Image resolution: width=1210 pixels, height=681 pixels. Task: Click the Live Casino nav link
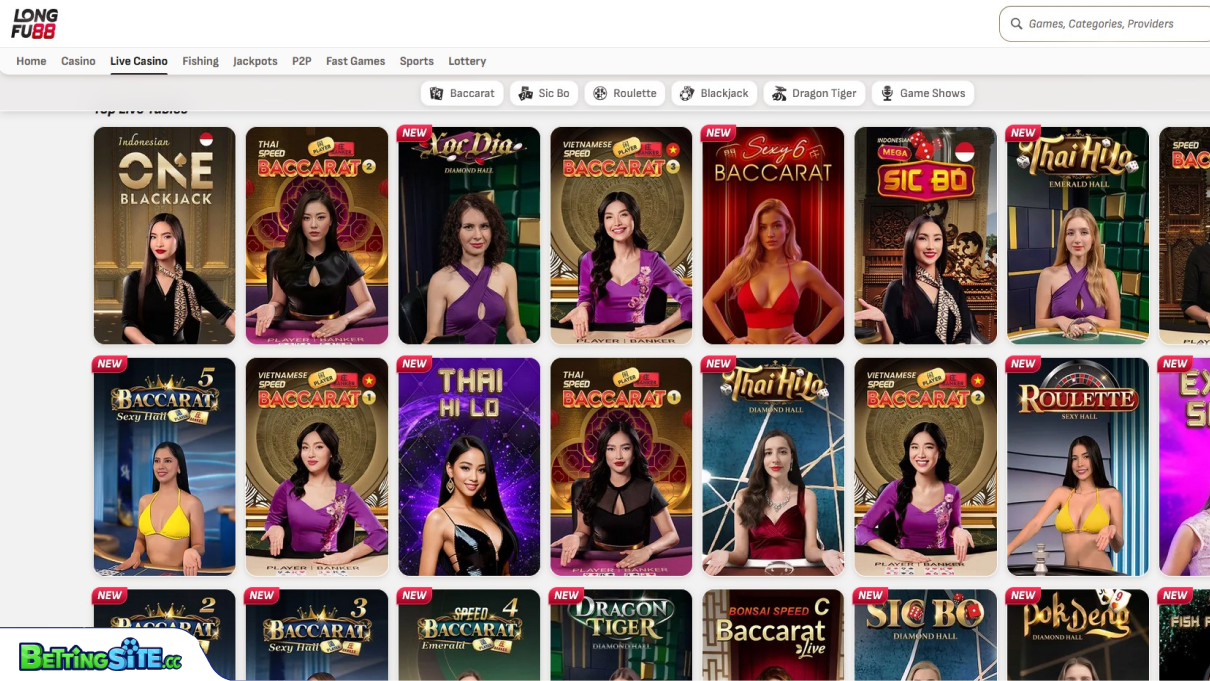click(x=138, y=61)
